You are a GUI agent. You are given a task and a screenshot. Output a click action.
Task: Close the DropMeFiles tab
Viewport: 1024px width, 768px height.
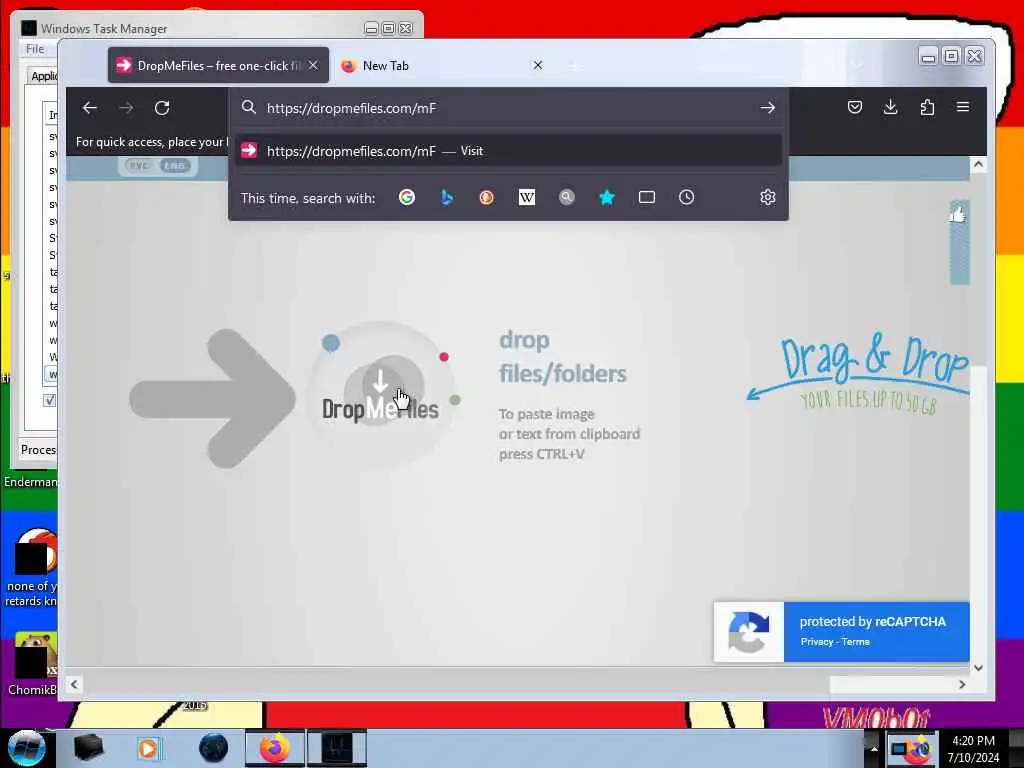pyautogui.click(x=313, y=65)
